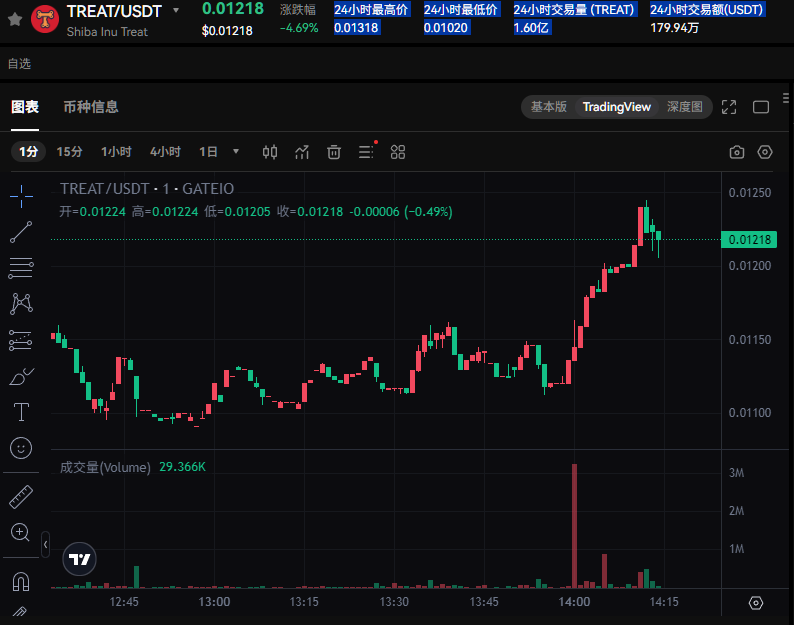Select the 深度图 depth chart mode
This screenshot has height=625, width=794.
pyautogui.click(x=685, y=107)
